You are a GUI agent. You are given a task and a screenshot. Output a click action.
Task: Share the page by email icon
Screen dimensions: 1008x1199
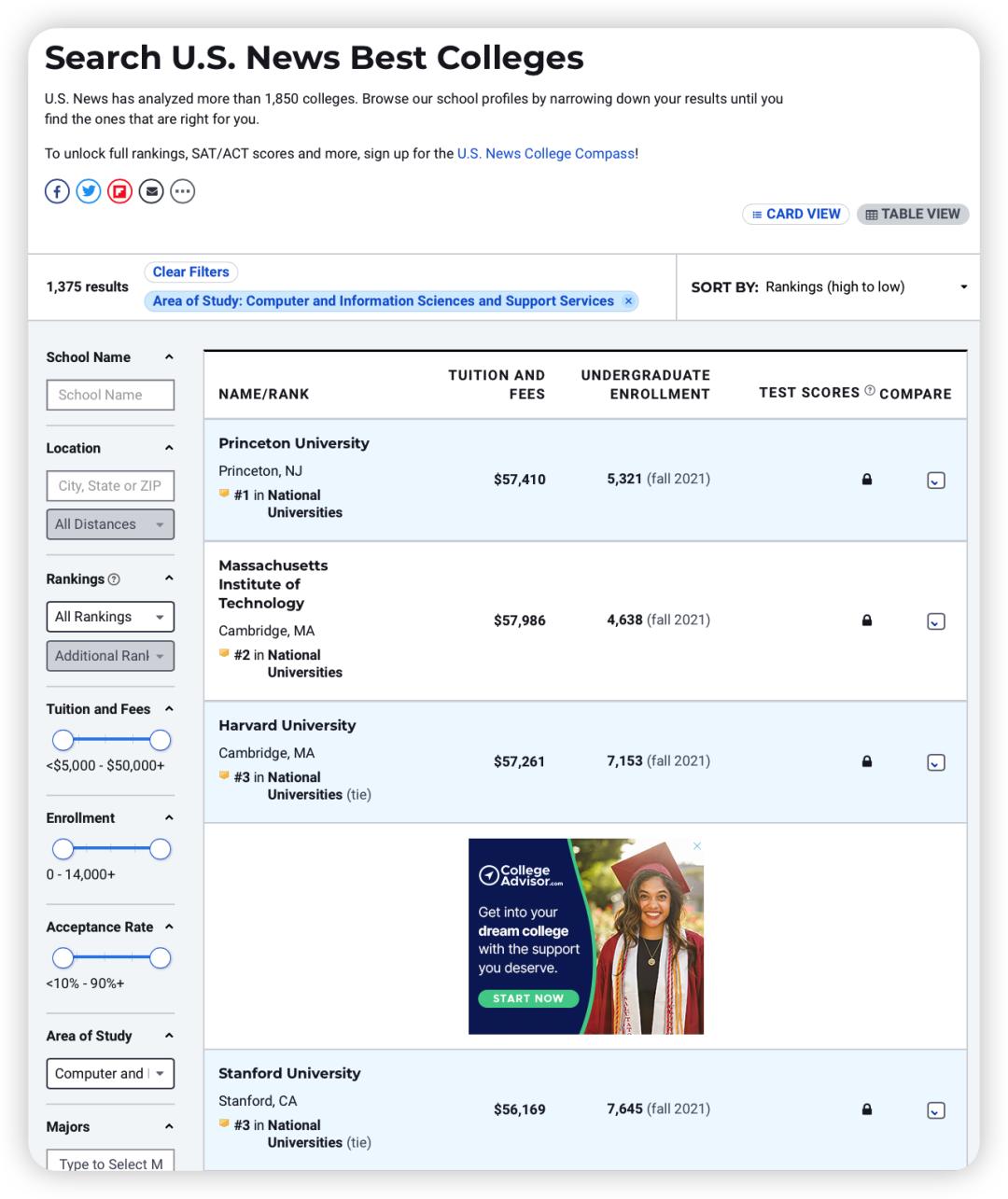click(x=151, y=191)
